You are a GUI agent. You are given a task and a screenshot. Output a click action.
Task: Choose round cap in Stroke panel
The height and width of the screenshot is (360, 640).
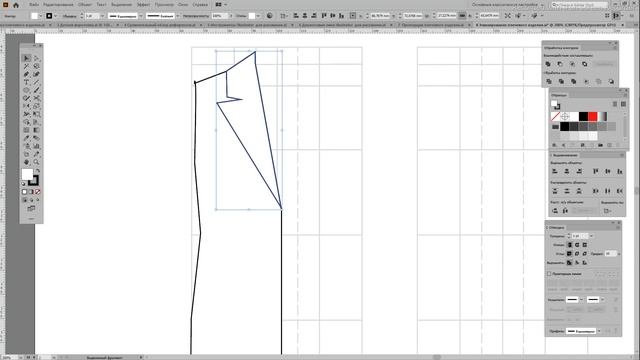click(577, 245)
